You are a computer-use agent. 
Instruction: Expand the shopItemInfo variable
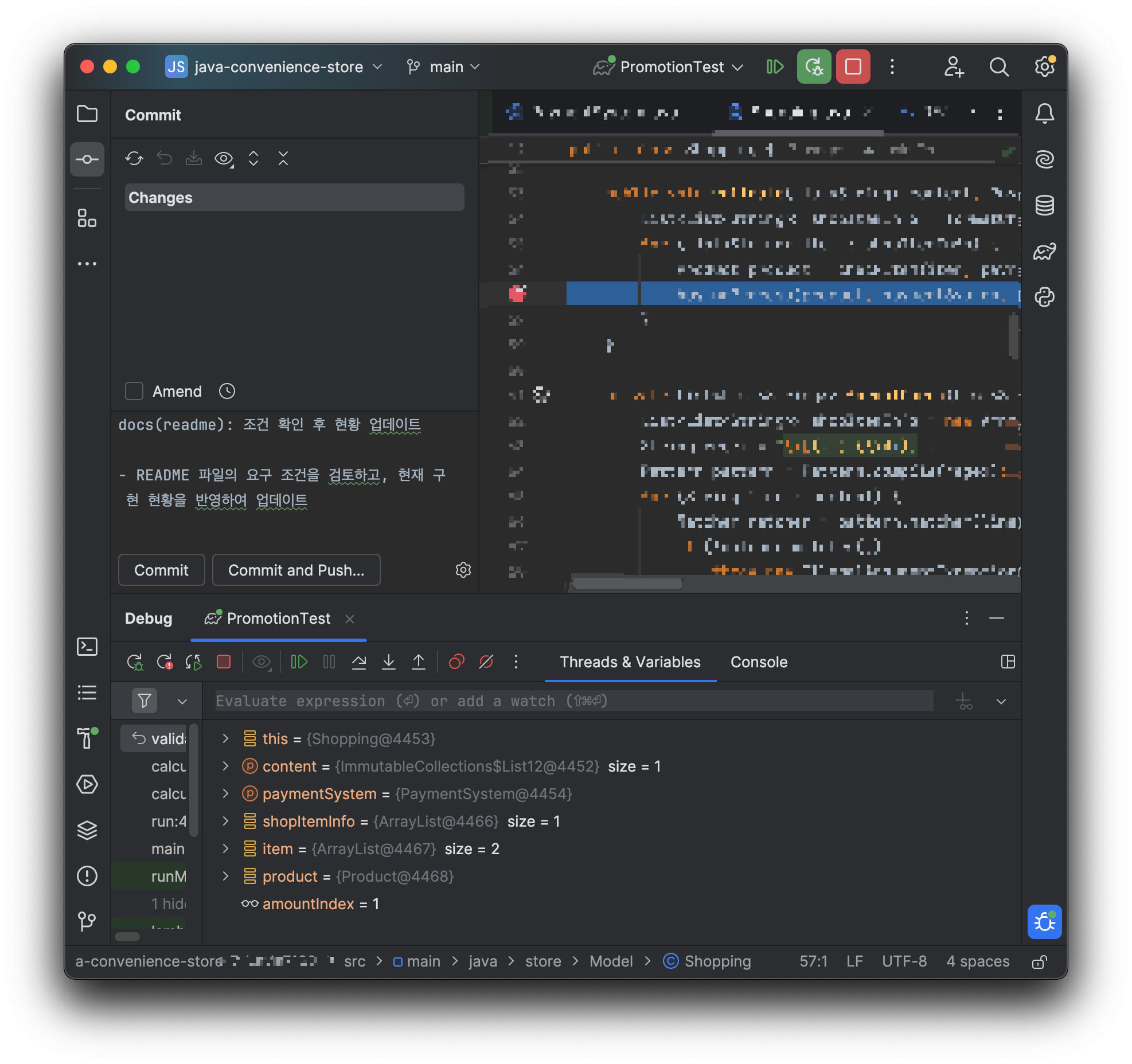225,822
